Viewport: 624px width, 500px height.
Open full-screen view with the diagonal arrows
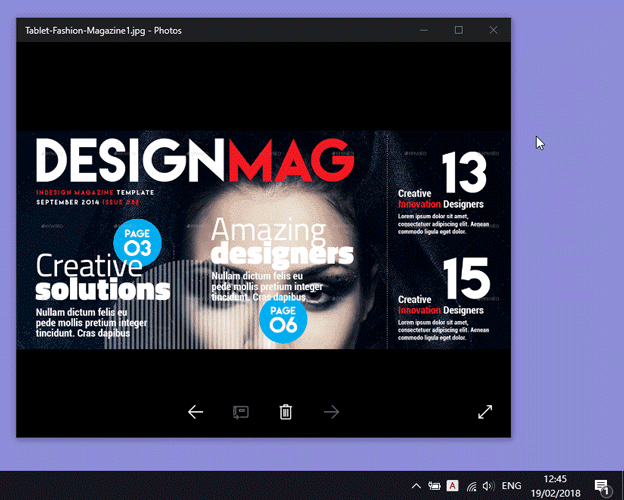click(485, 412)
